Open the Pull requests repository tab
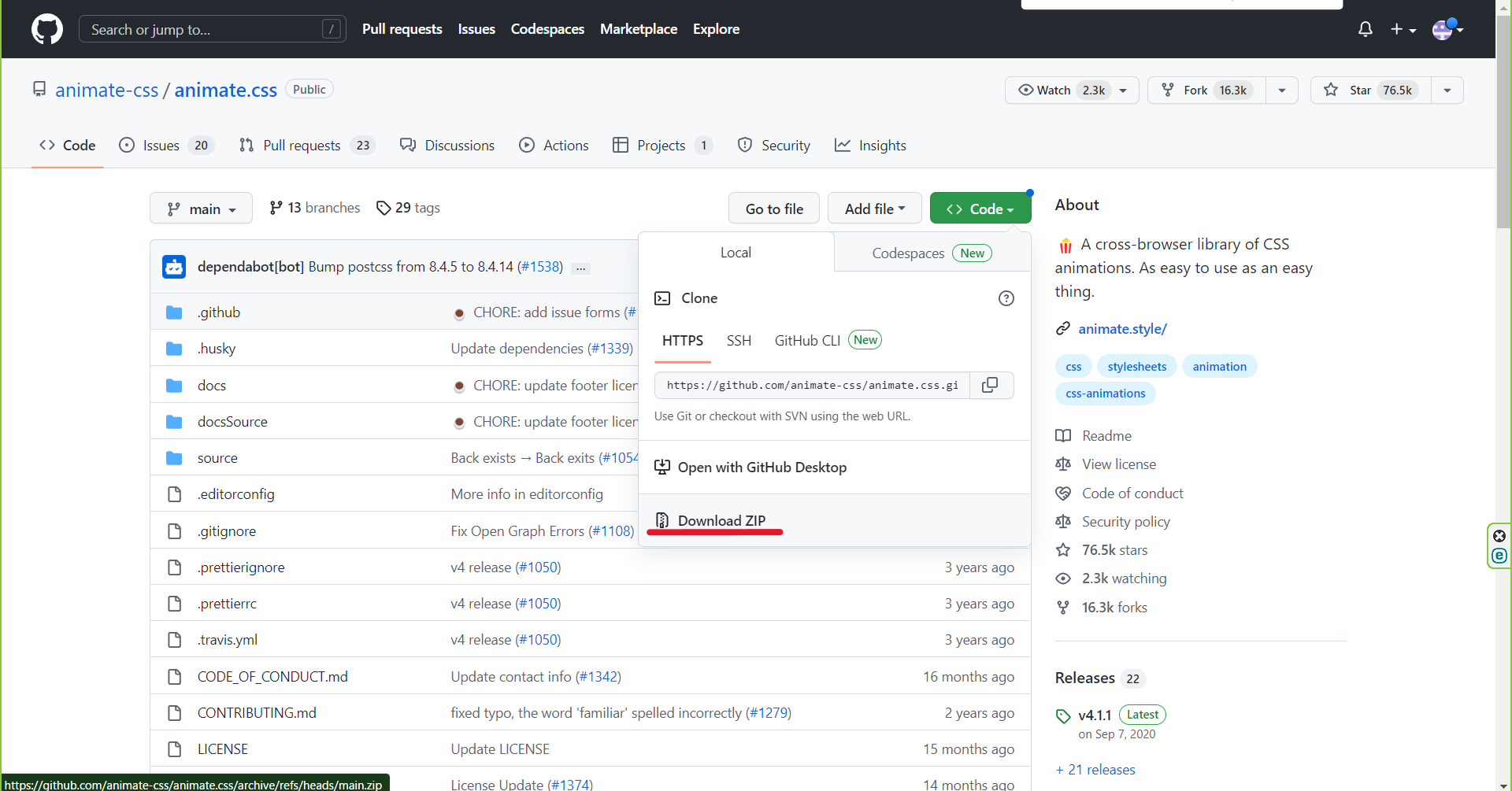Viewport: 1512px width, 791px height. [x=307, y=146]
